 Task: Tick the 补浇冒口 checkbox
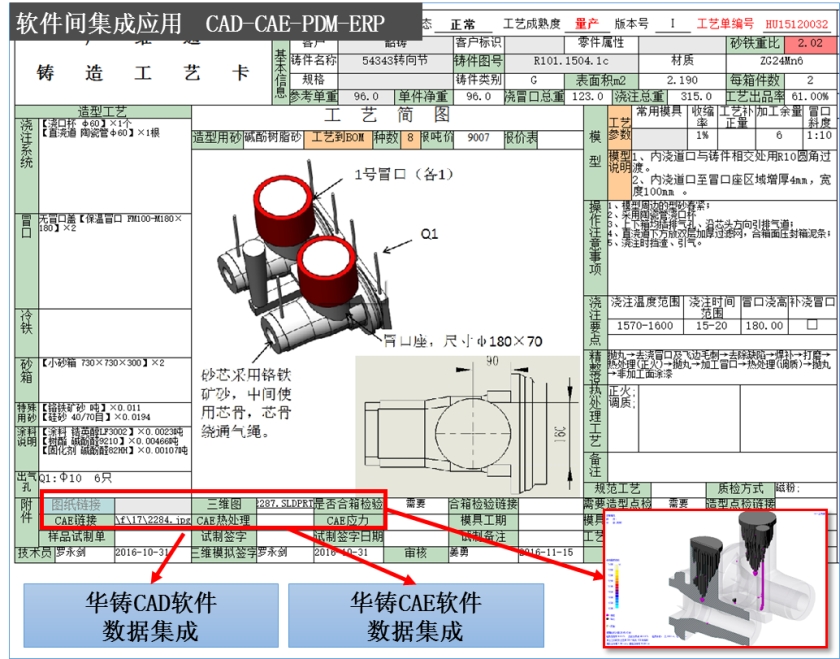pos(811,325)
